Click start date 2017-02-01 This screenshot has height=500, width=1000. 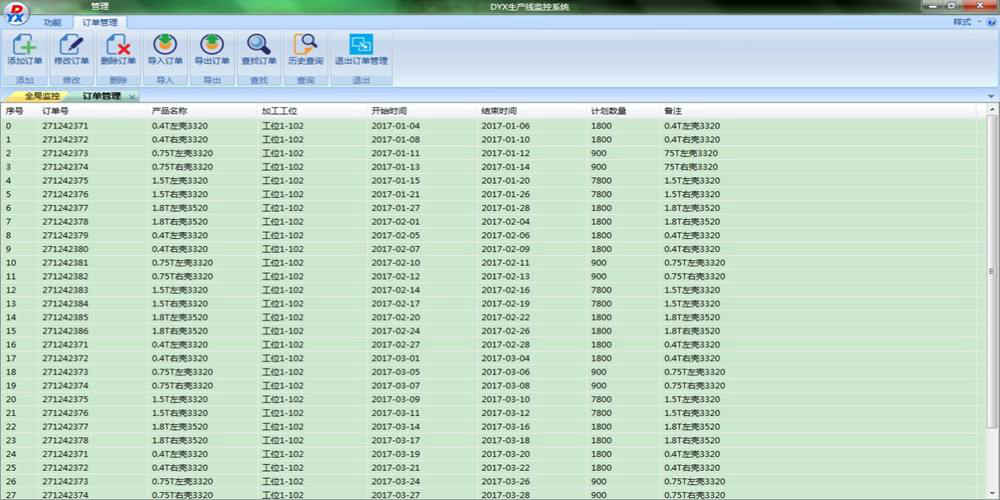click(396, 222)
